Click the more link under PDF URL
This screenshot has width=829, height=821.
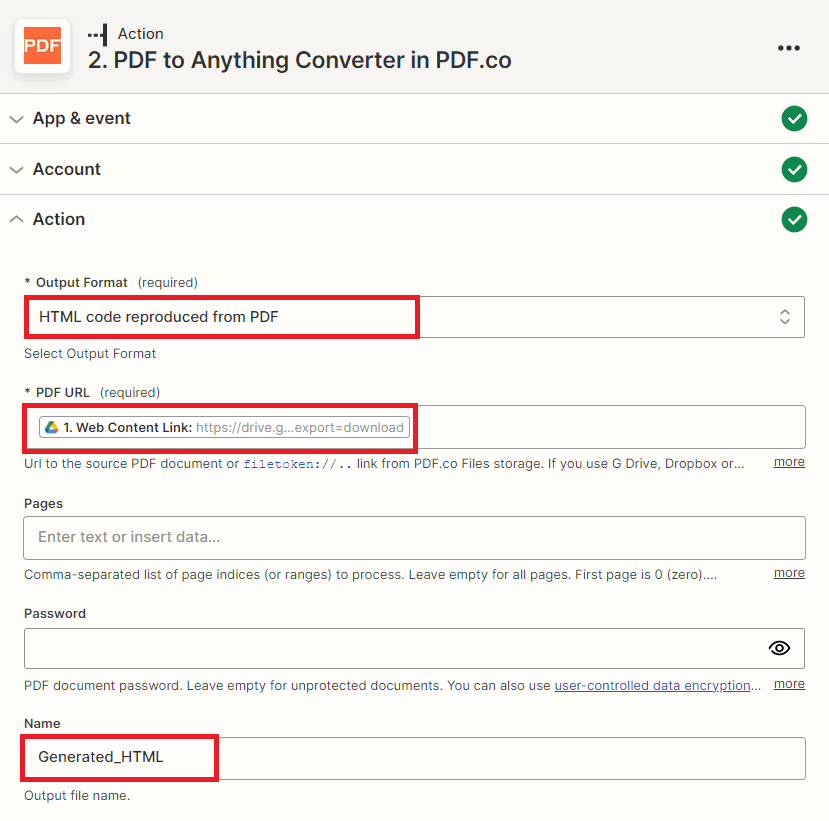pyautogui.click(x=789, y=461)
